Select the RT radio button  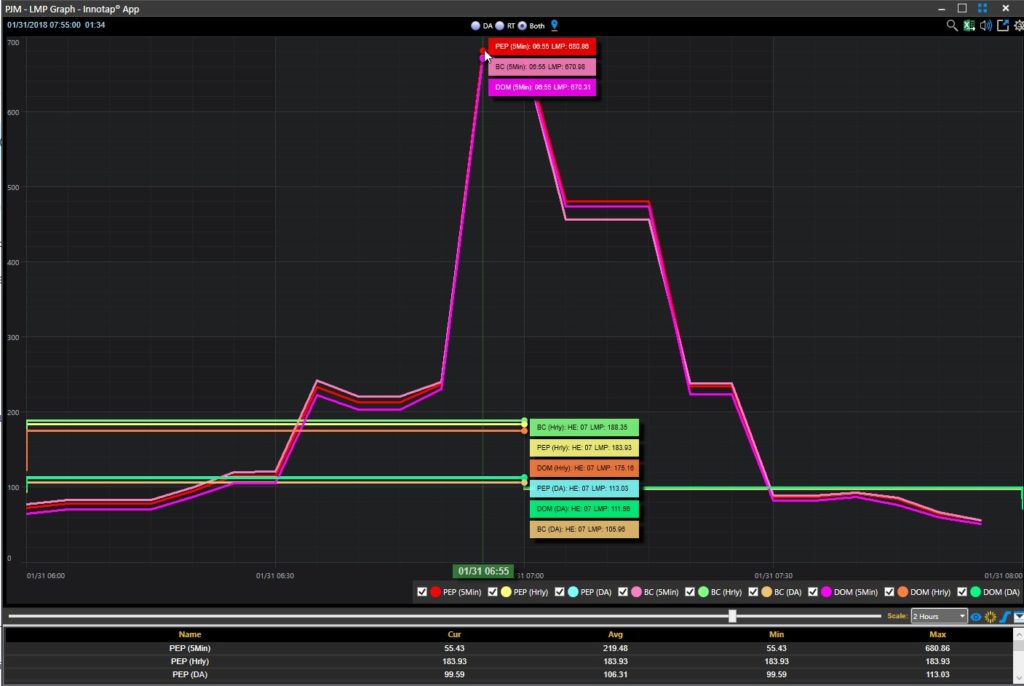pyautogui.click(x=500, y=26)
